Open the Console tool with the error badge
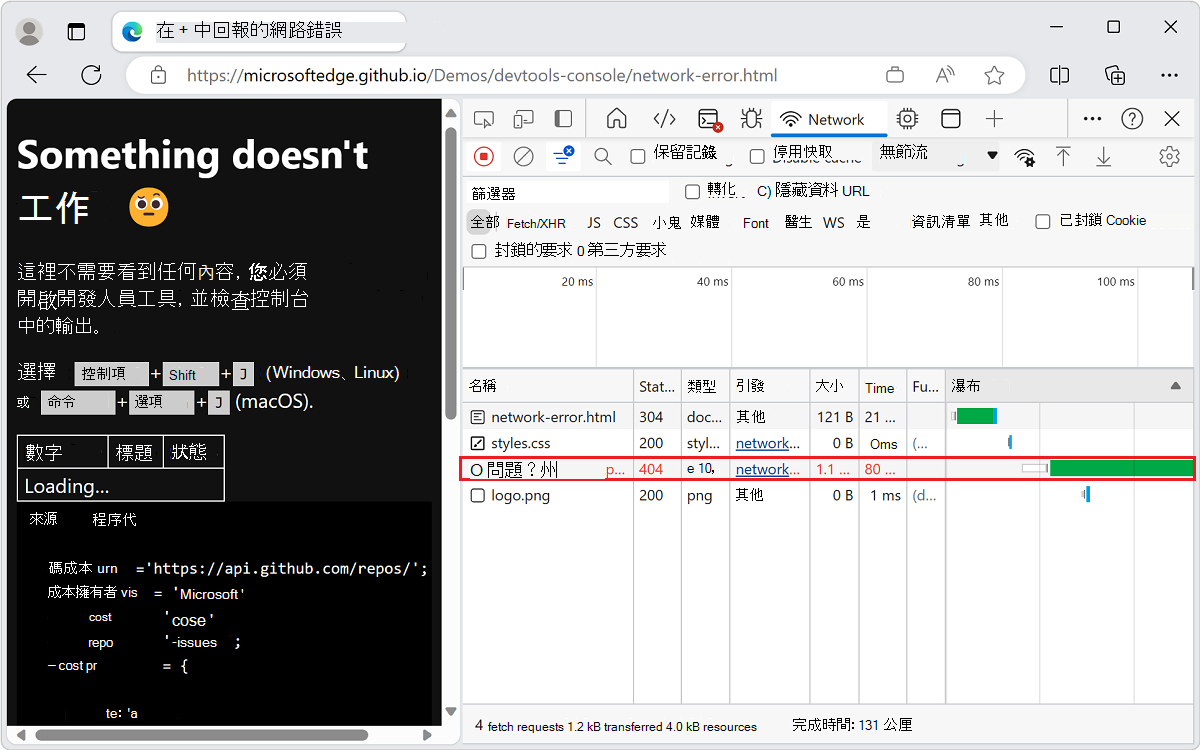Viewport: 1200px width, 750px height. click(707, 118)
